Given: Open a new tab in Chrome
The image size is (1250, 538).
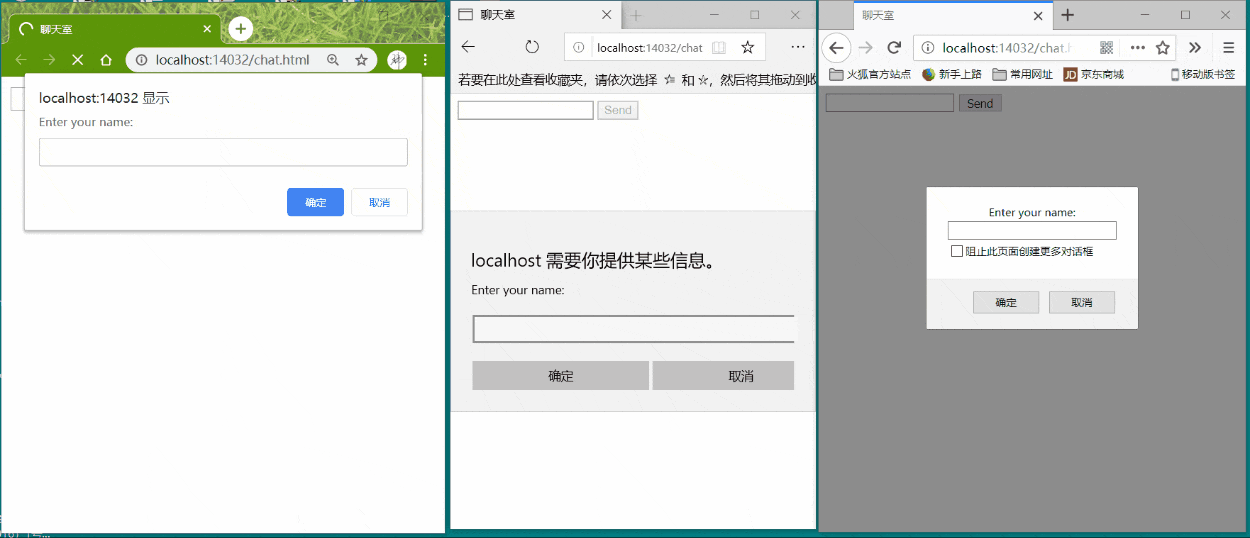Looking at the screenshot, I should tap(240, 29).
